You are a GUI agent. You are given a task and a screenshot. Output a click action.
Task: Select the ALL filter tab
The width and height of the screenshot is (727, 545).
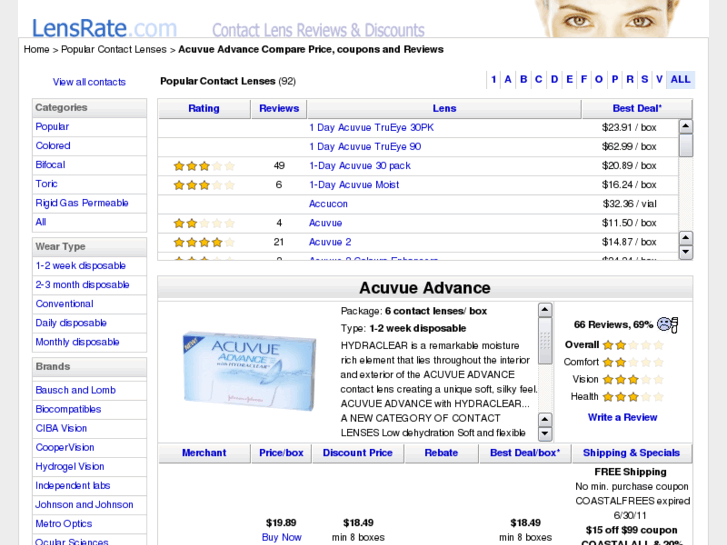click(x=681, y=79)
